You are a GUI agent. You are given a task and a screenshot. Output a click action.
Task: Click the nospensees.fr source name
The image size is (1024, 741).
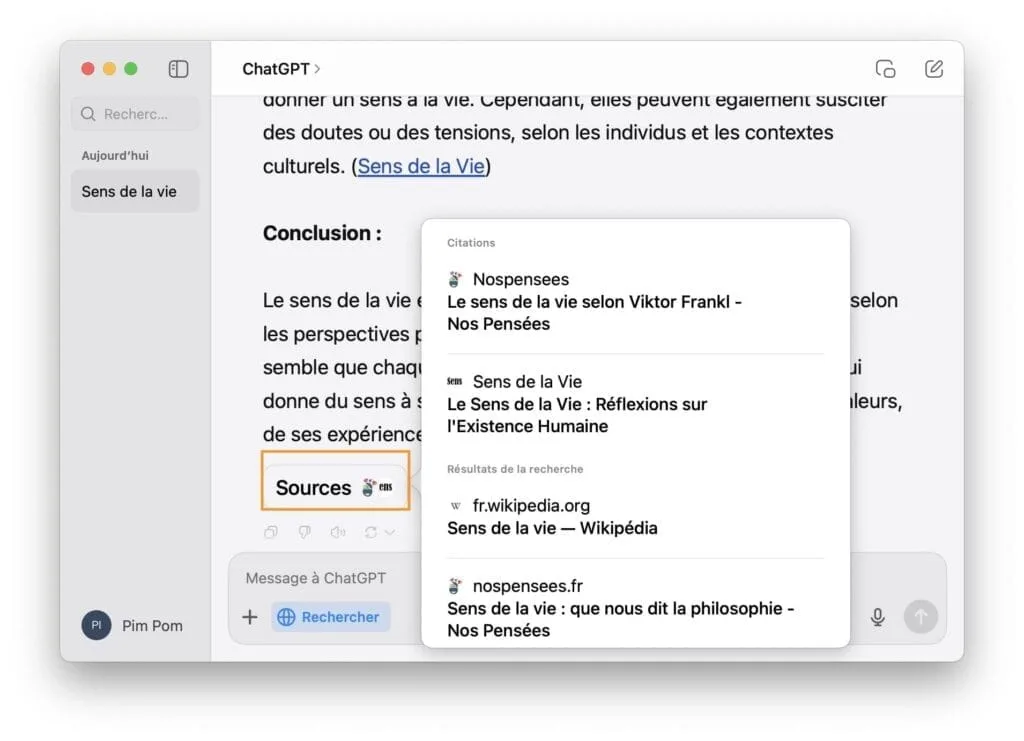pyautogui.click(x=528, y=586)
